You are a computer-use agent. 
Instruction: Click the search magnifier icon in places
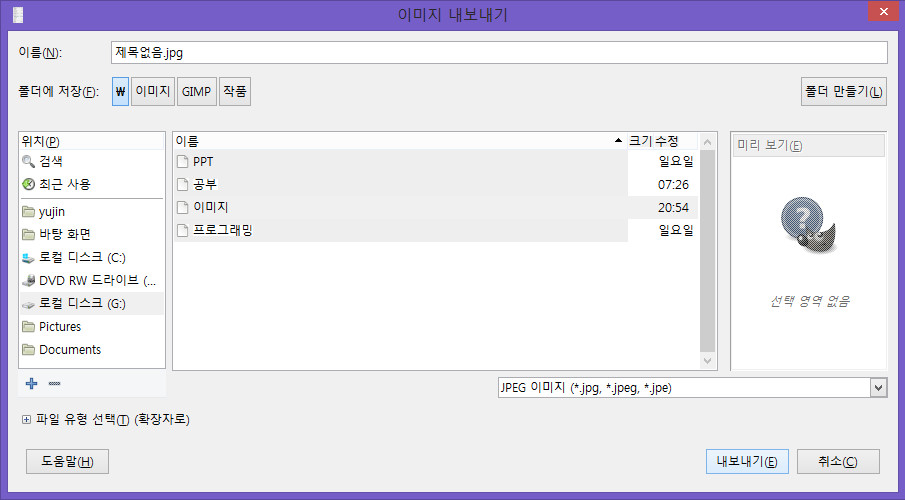[28, 162]
